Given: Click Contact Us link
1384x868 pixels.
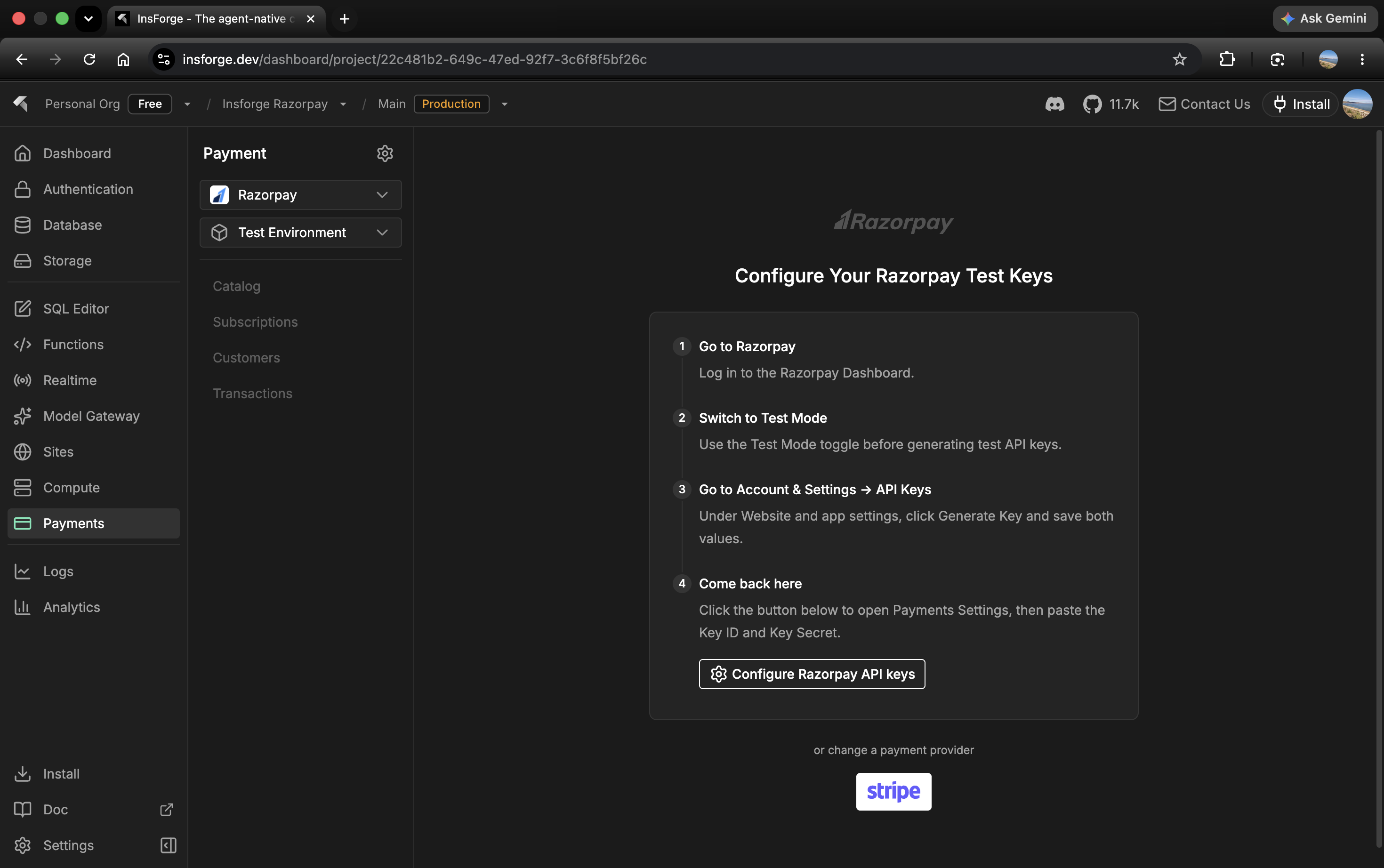Looking at the screenshot, I should (1204, 104).
